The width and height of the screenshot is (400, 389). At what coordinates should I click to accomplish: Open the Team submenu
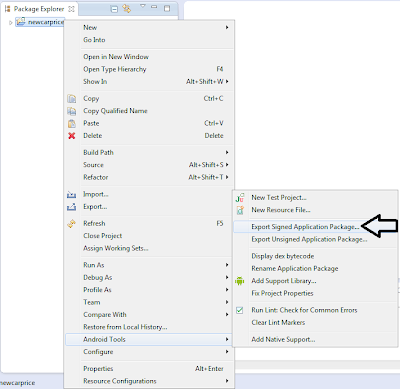pyautogui.click(x=149, y=302)
